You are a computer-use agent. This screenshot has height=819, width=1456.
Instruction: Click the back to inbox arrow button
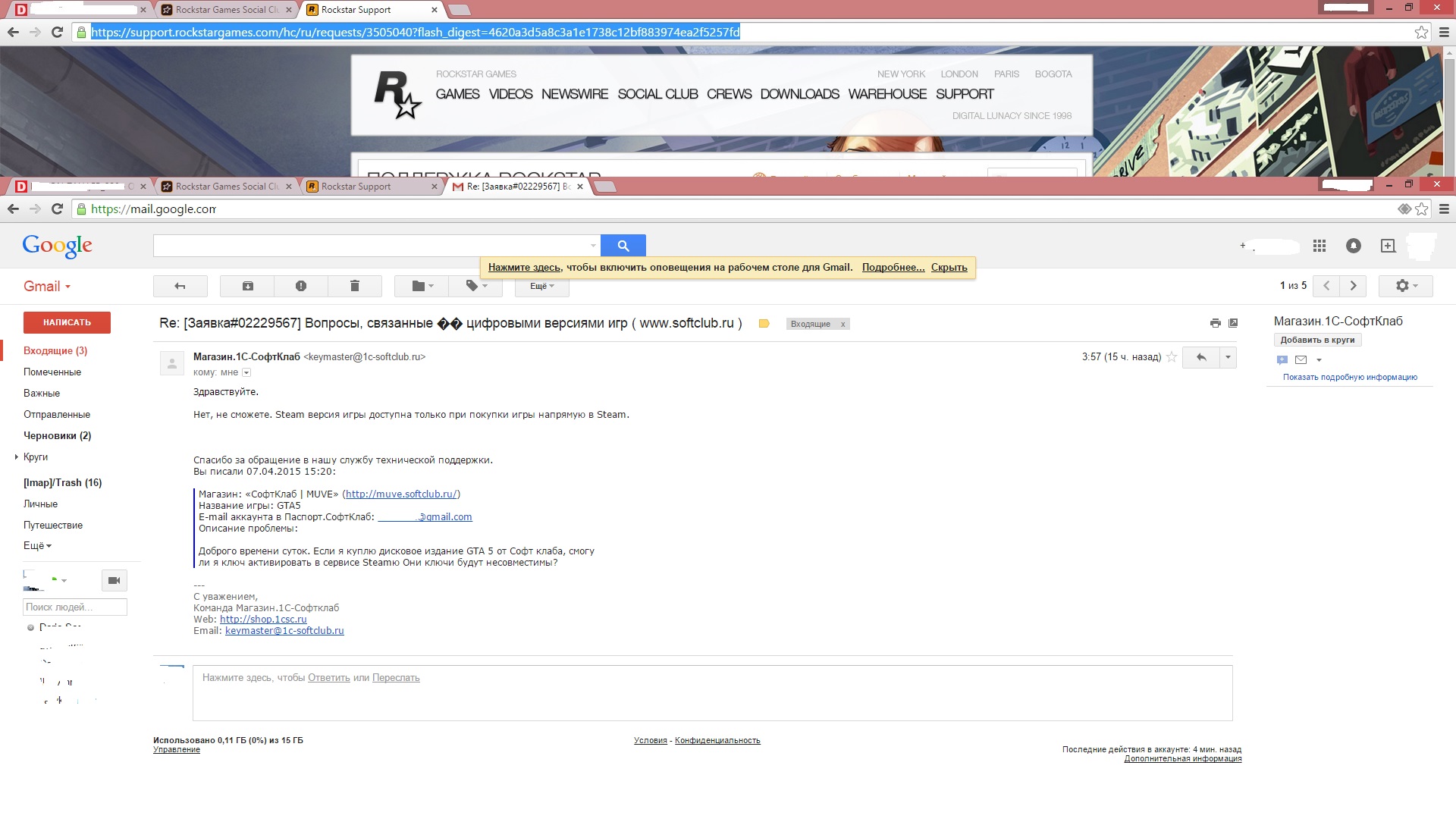click(x=180, y=286)
